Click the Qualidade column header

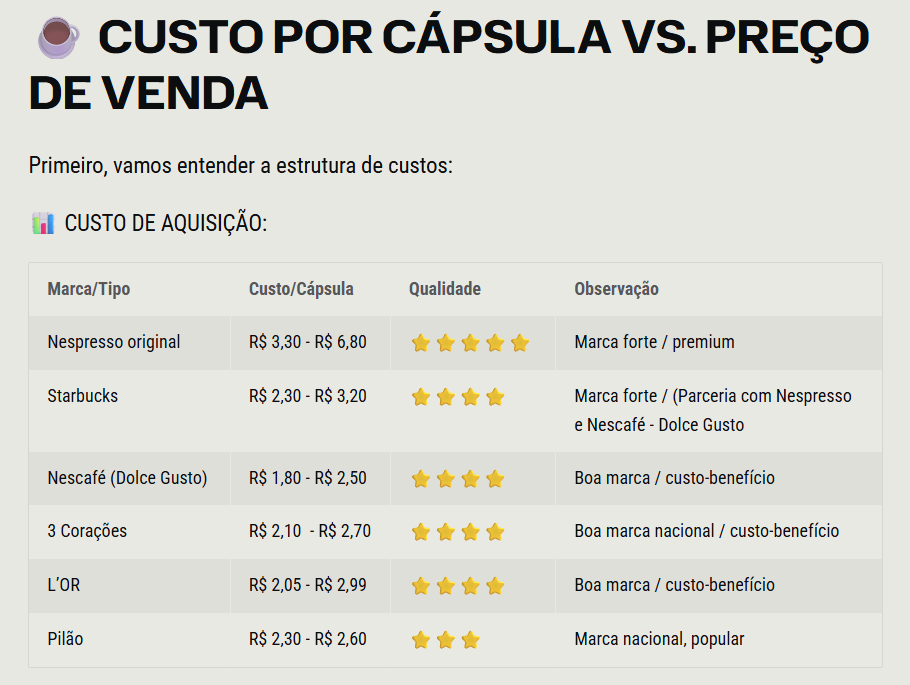[x=445, y=289]
